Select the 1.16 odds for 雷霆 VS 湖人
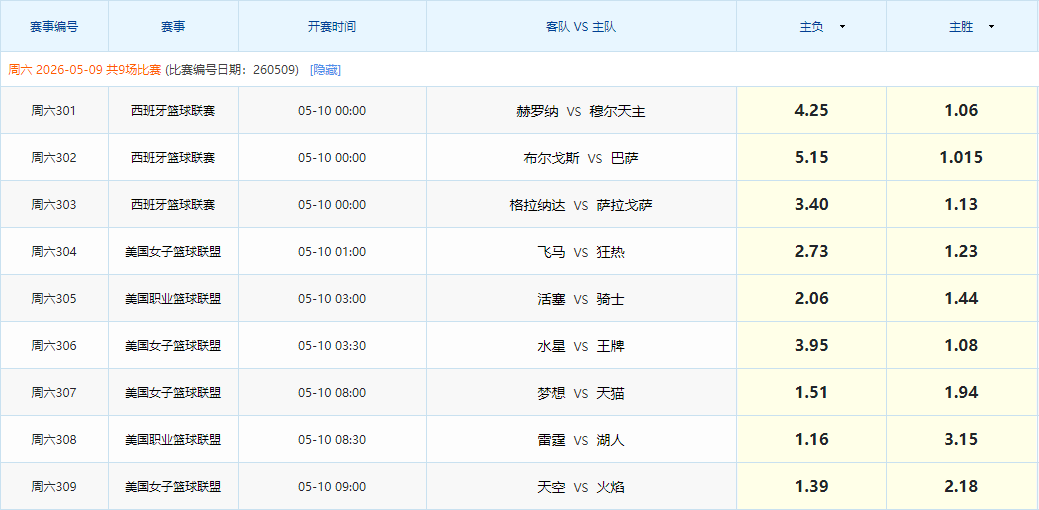This screenshot has width=1039, height=510. click(812, 440)
